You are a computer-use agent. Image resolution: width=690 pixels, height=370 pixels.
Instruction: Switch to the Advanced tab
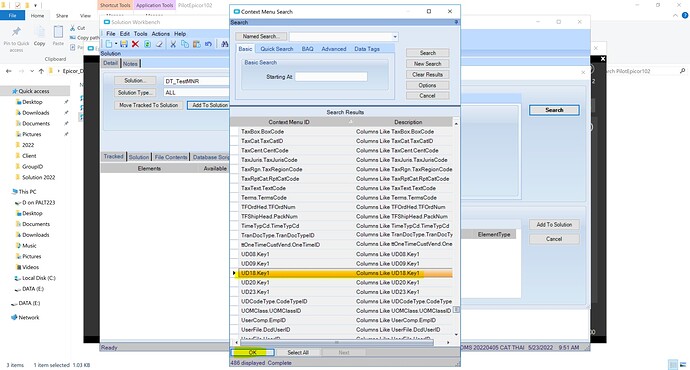point(334,49)
